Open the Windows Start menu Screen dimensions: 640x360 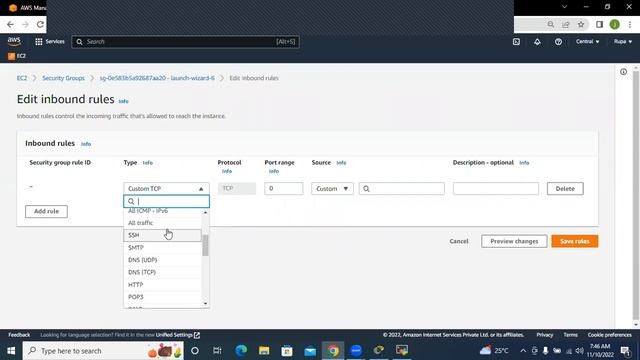tap(11, 351)
